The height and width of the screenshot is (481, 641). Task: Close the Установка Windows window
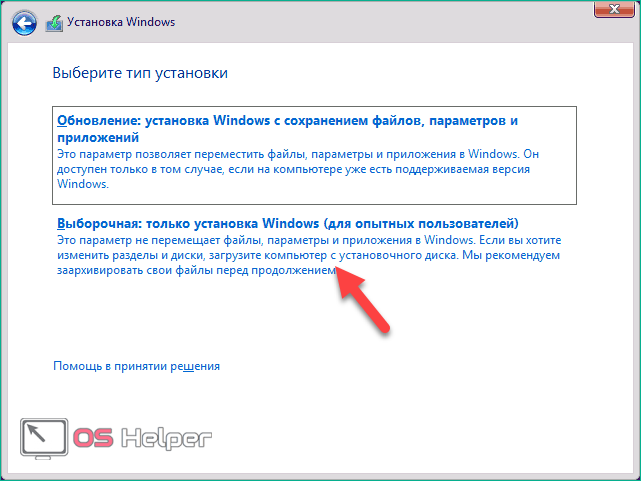614,9
